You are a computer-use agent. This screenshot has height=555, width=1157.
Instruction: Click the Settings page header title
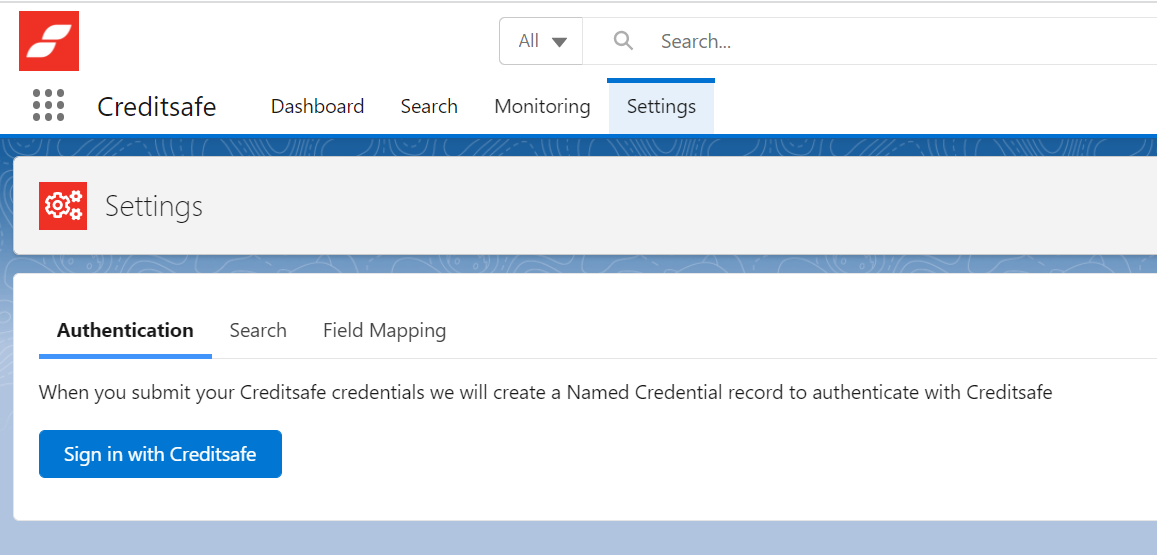(x=153, y=206)
